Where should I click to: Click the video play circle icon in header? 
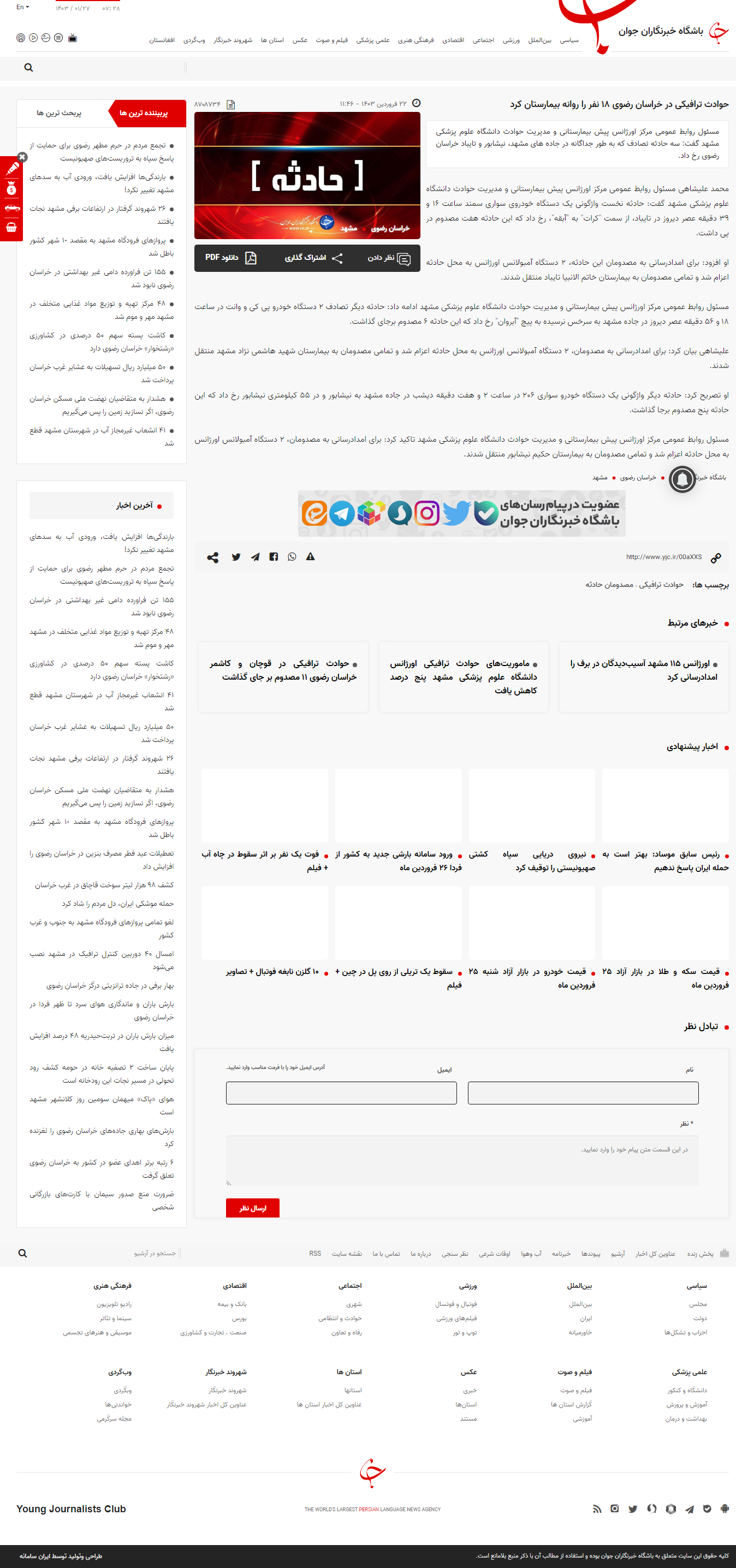pyautogui.click(x=33, y=38)
